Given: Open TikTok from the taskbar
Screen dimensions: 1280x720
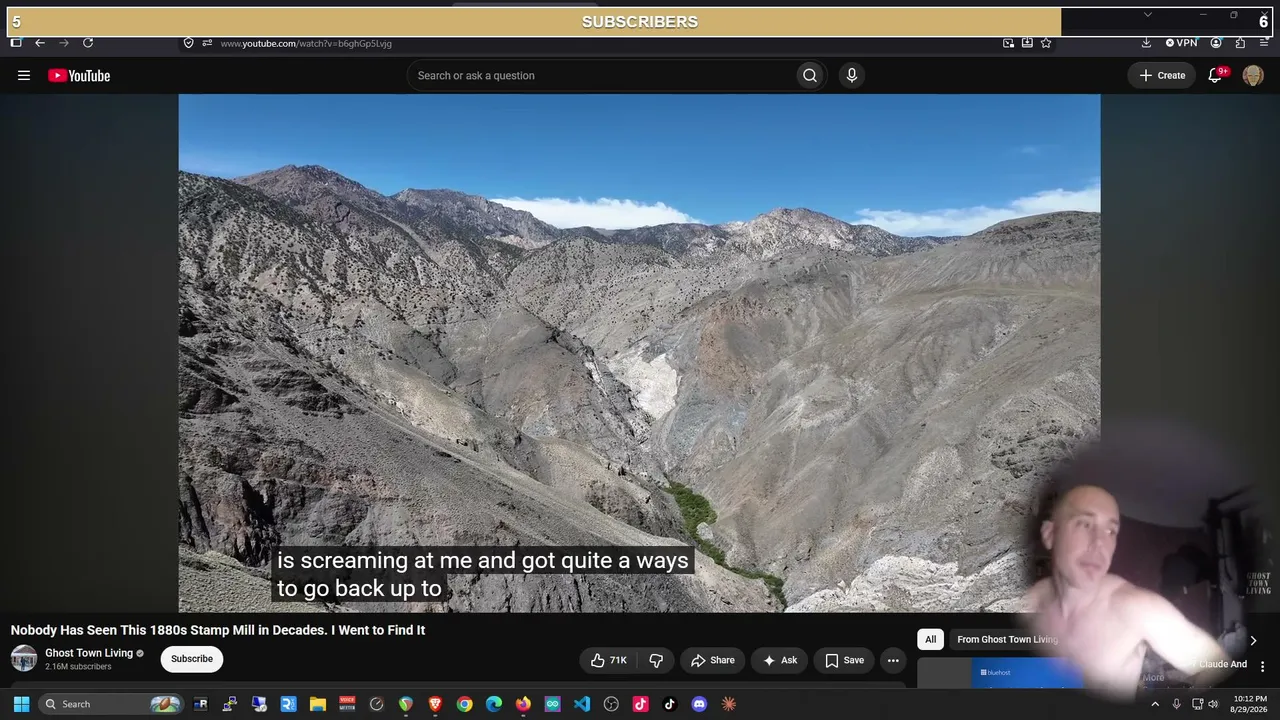Looking at the screenshot, I should [670, 704].
